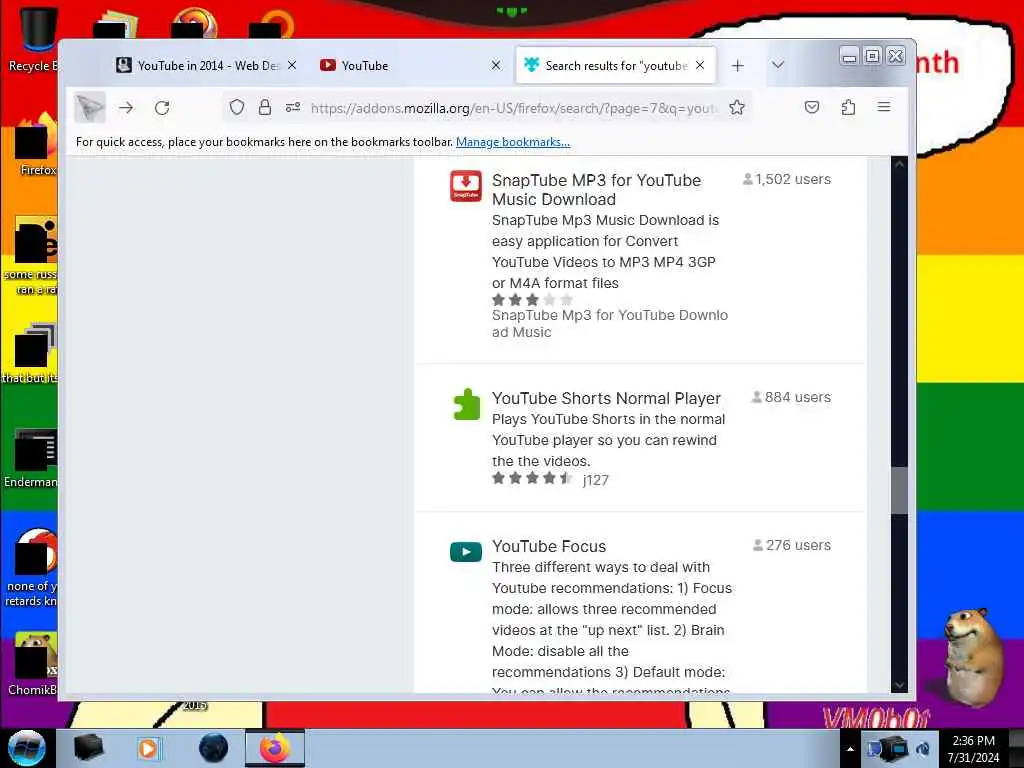Switch to the YouTube tab
This screenshot has width=1024, height=768.
click(x=408, y=65)
